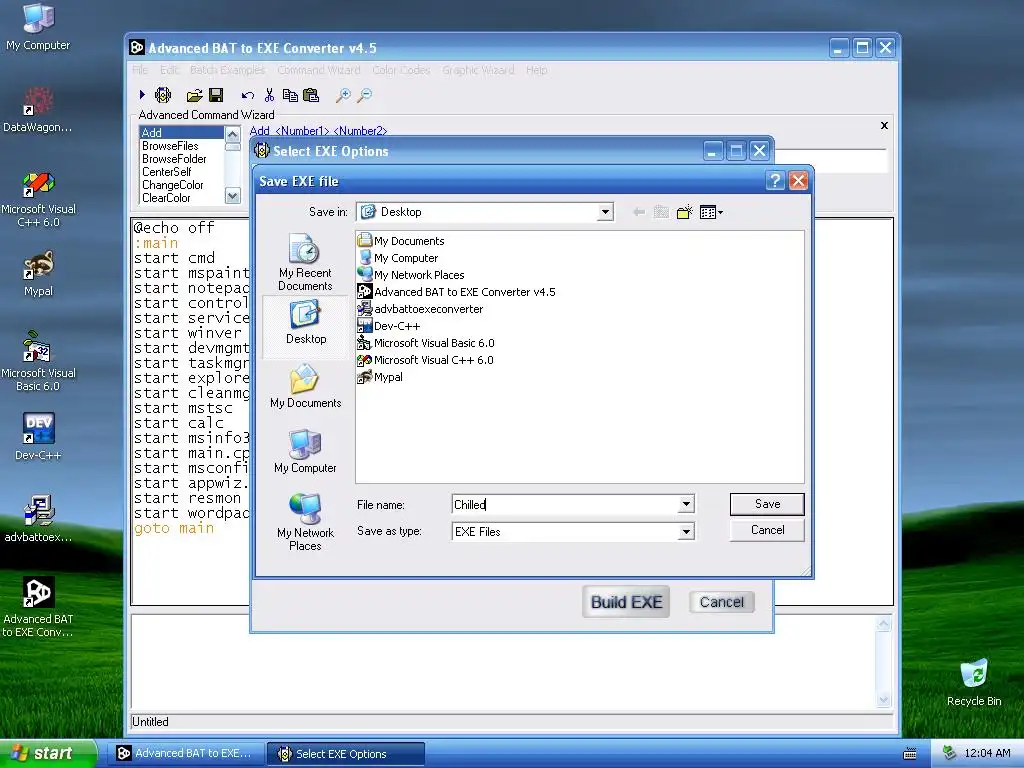Click Cancel in Select EXE Options window

tap(722, 602)
